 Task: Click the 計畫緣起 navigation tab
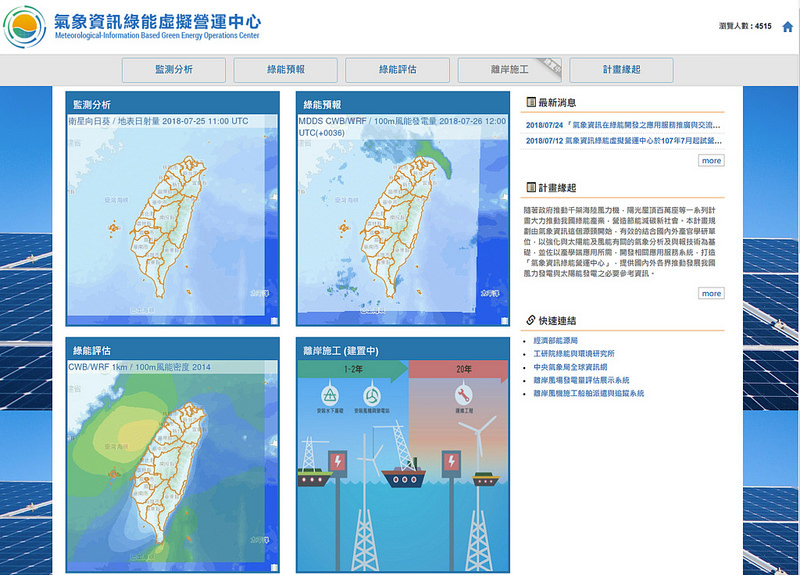point(621,70)
